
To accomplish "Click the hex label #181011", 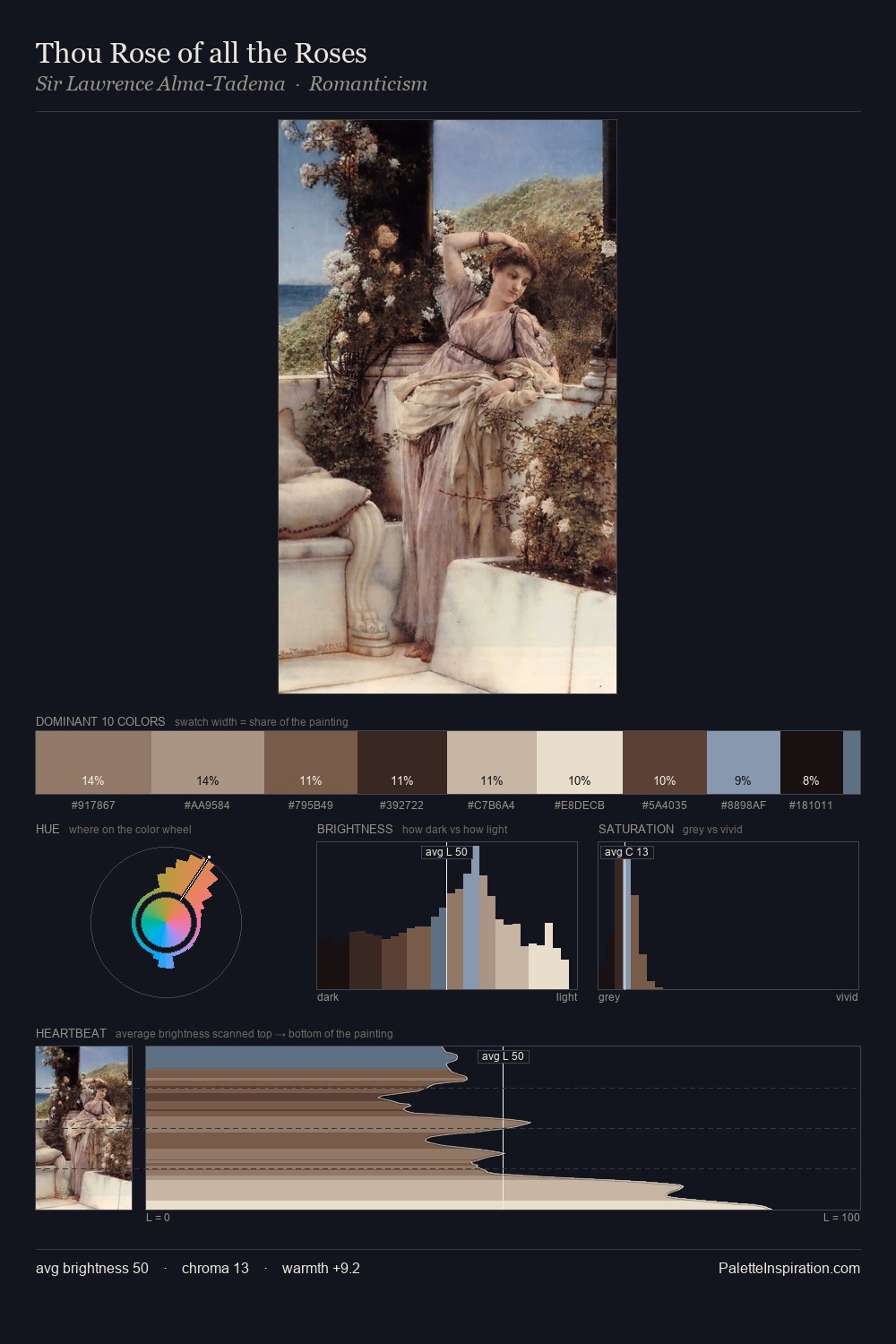I will (x=811, y=806).
